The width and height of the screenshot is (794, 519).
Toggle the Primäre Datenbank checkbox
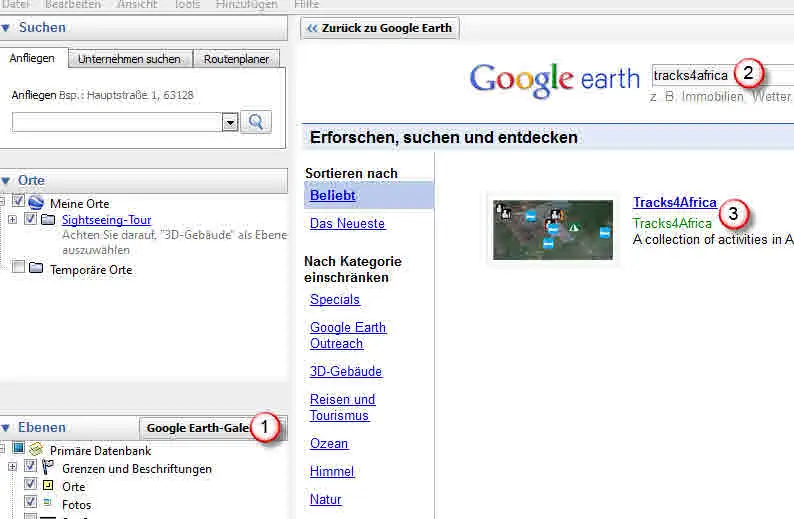(18, 448)
